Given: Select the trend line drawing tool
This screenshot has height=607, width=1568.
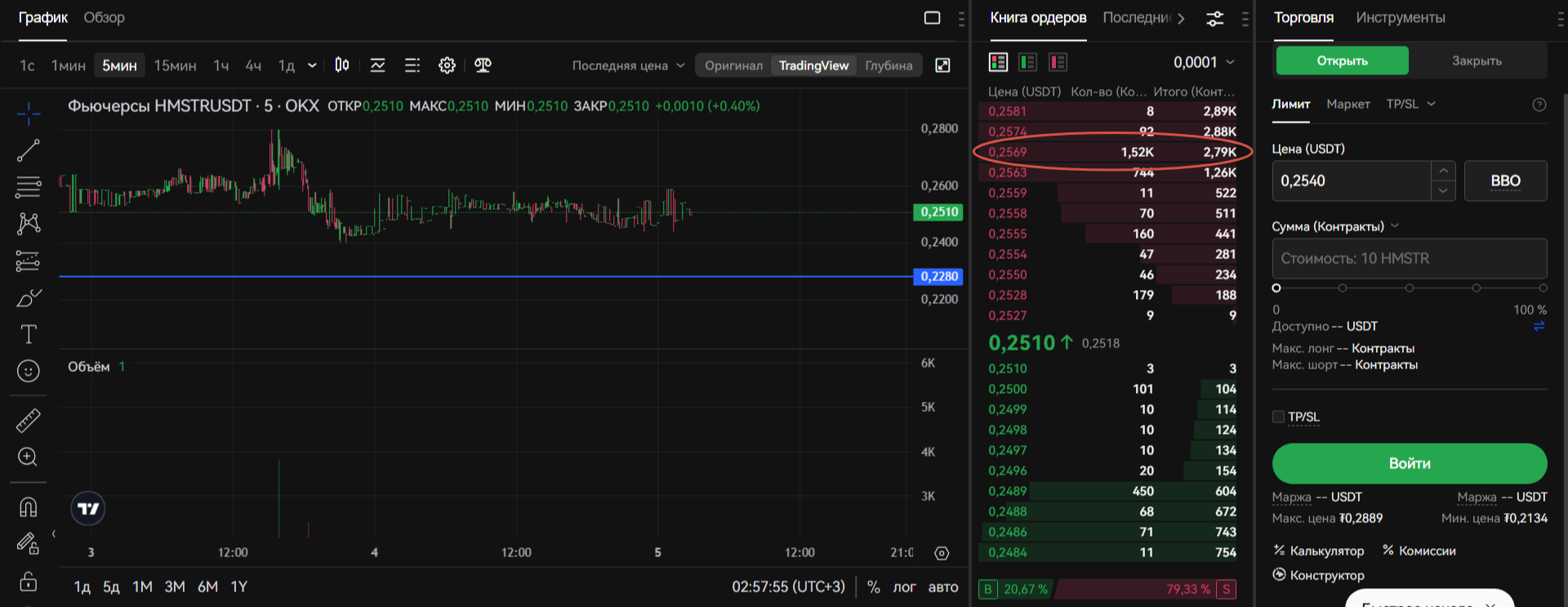Looking at the screenshot, I should [x=28, y=150].
